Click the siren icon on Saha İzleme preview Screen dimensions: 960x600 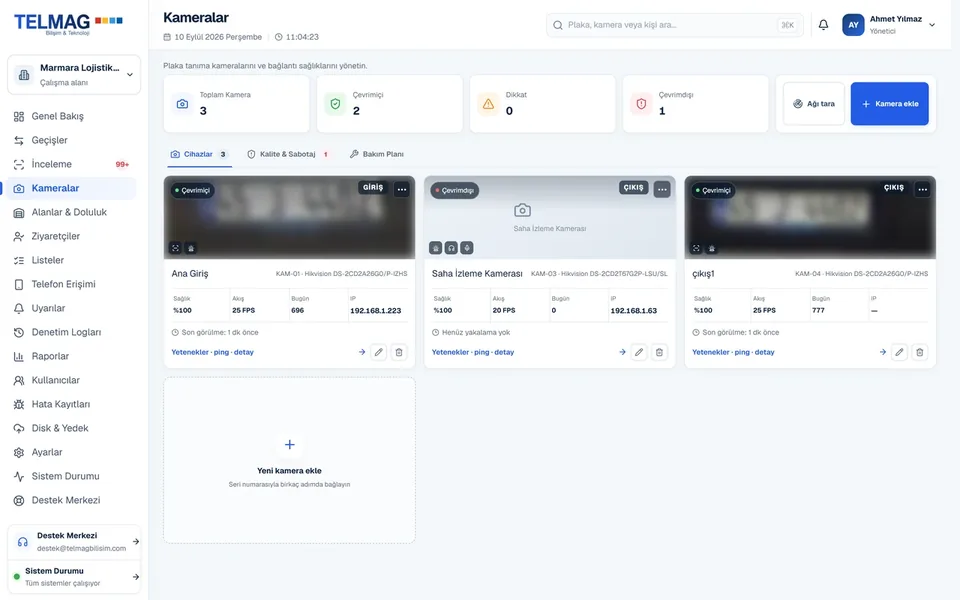(435, 248)
